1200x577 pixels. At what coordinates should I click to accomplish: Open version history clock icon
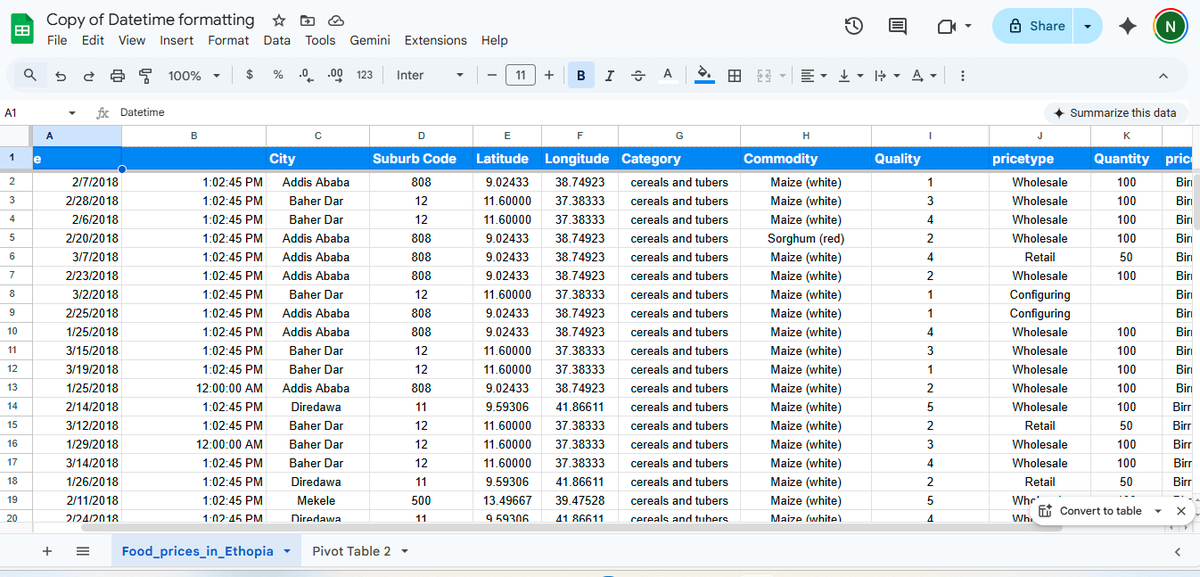(x=855, y=27)
